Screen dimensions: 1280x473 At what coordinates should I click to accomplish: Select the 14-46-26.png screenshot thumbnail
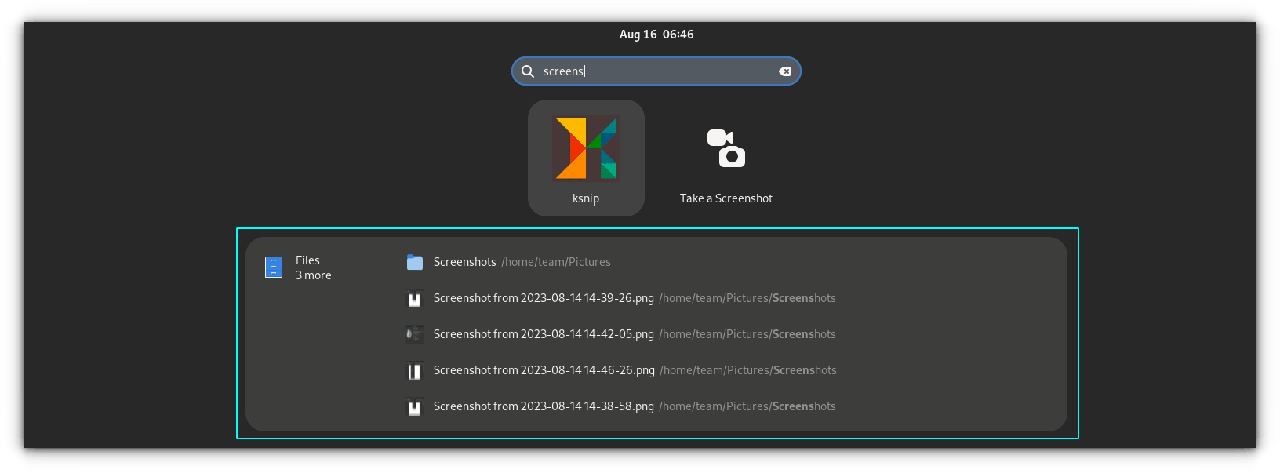click(415, 370)
